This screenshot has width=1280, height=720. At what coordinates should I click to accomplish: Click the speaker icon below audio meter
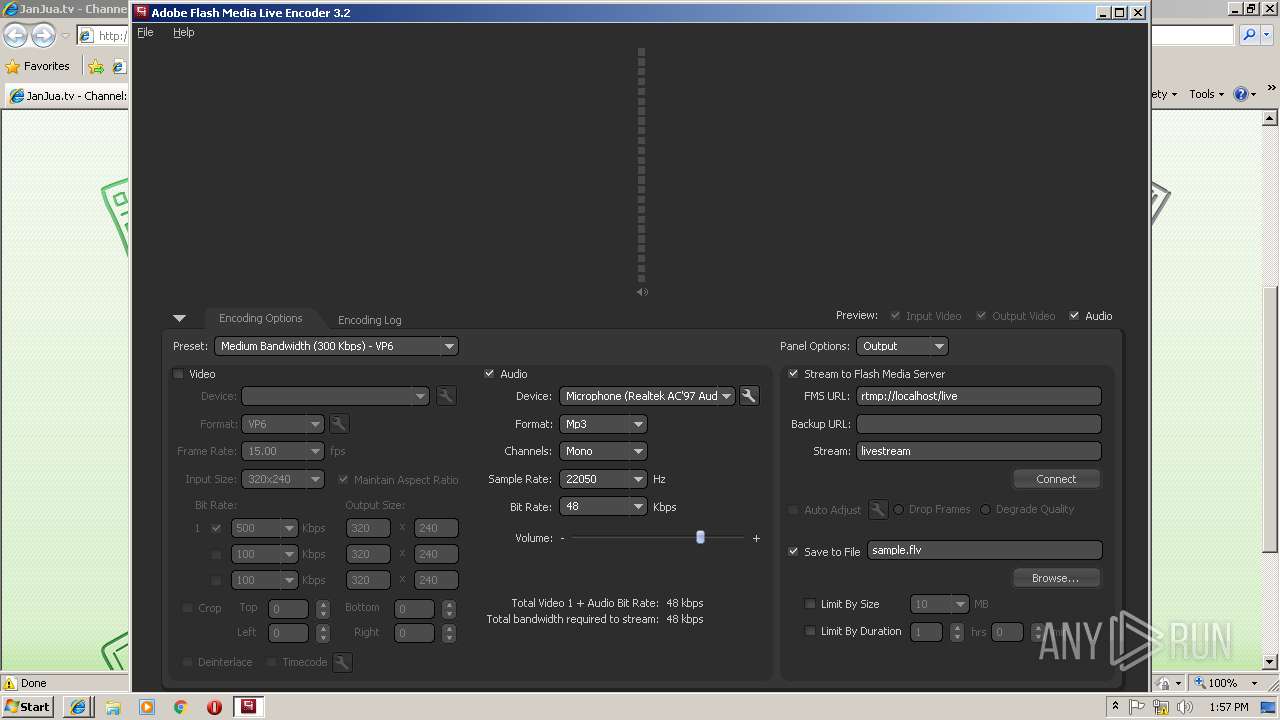642,292
